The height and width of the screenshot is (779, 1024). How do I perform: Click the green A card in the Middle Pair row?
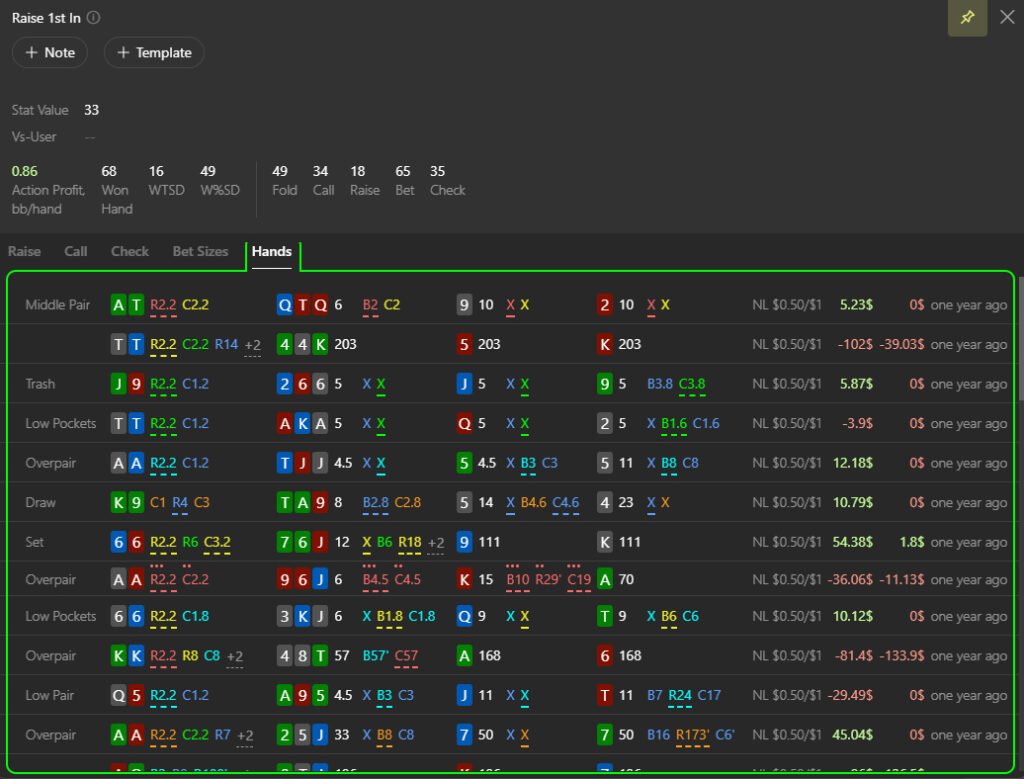point(119,305)
